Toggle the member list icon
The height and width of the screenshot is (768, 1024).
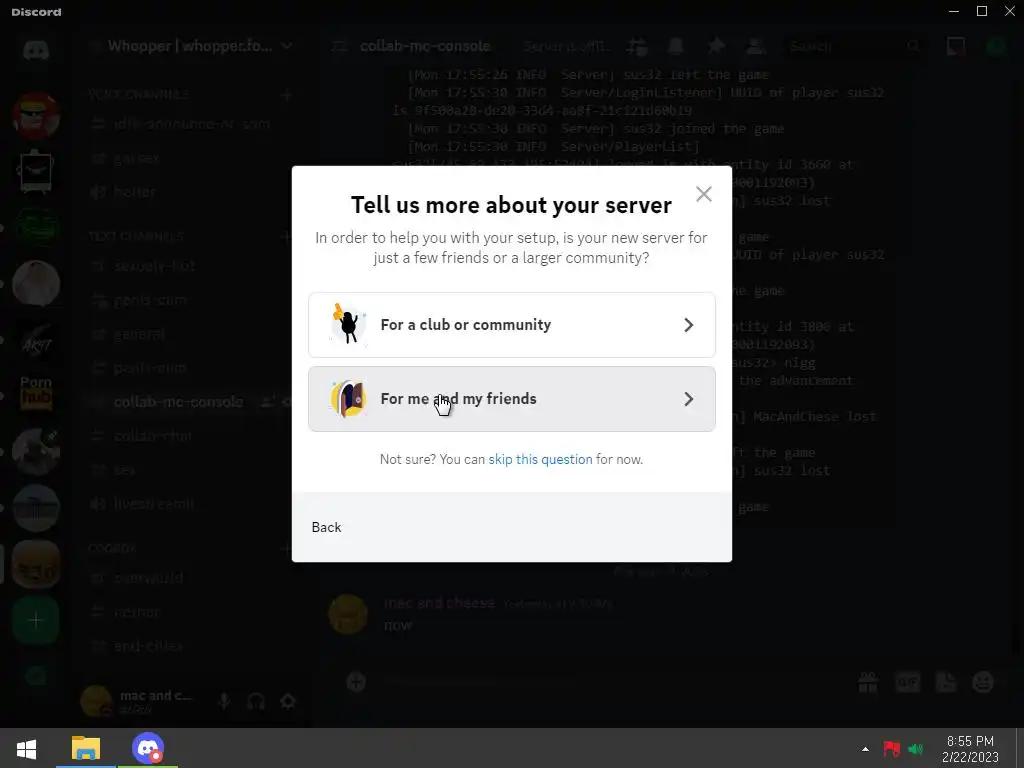click(x=756, y=46)
